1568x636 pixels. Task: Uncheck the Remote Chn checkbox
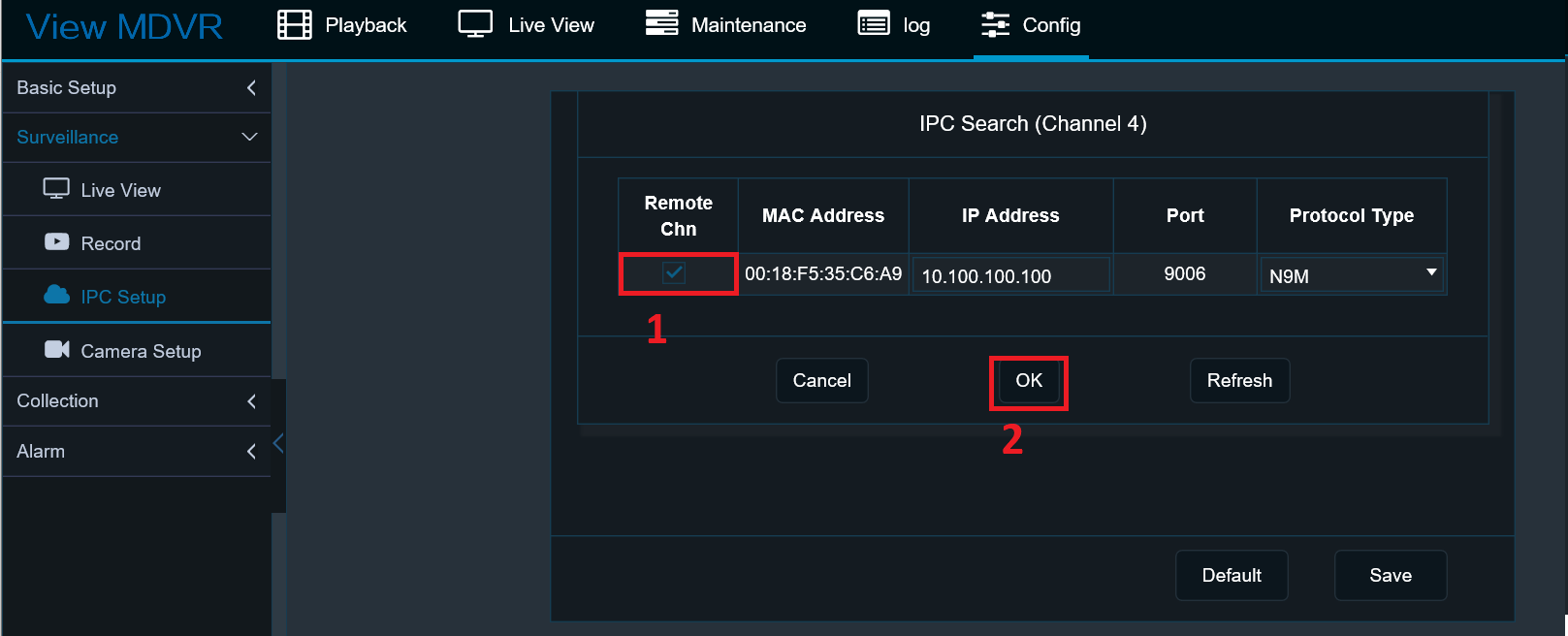click(x=674, y=273)
